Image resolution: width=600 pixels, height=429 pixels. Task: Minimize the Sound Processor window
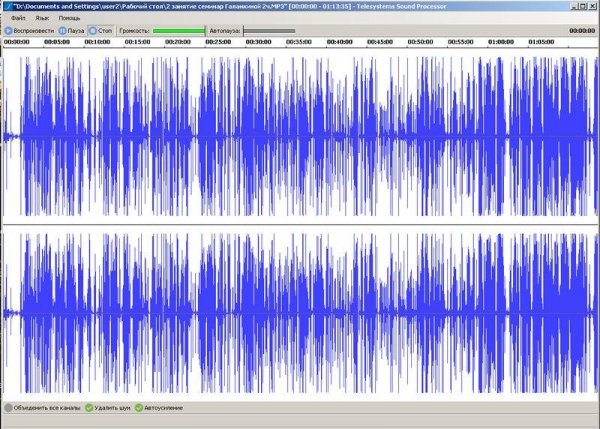pos(574,6)
